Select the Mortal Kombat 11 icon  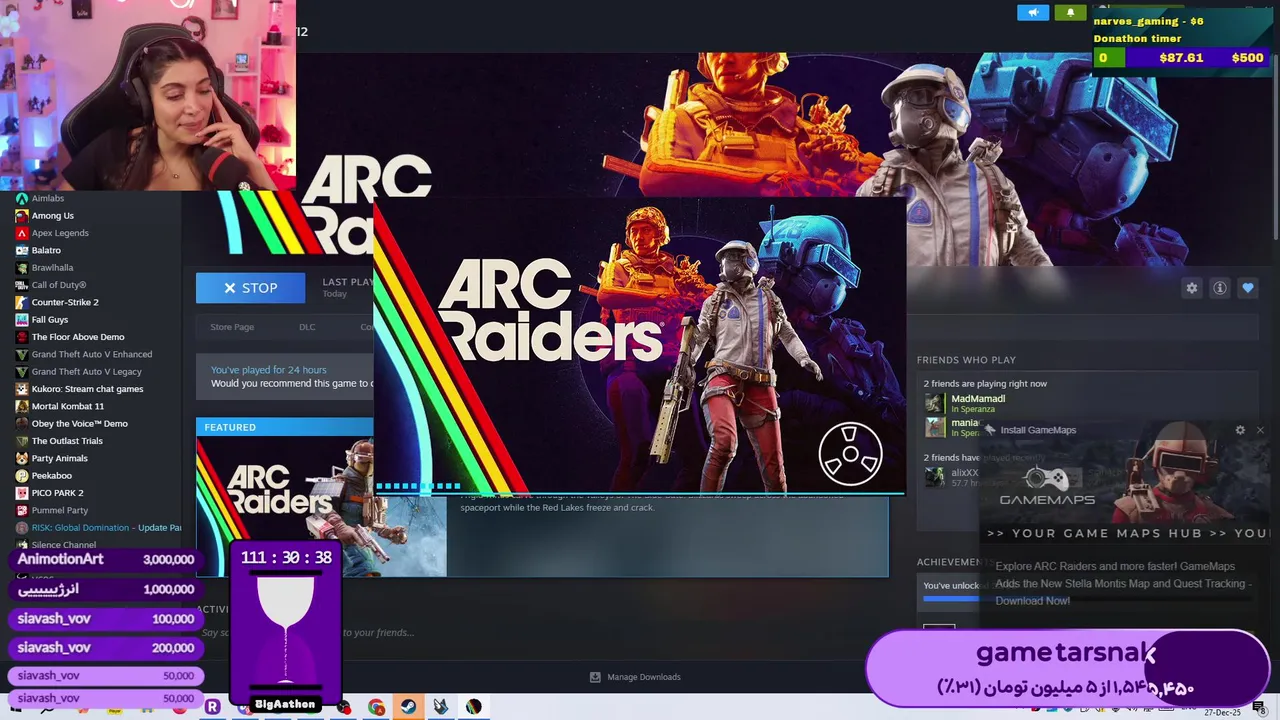[x=21, y=406]
